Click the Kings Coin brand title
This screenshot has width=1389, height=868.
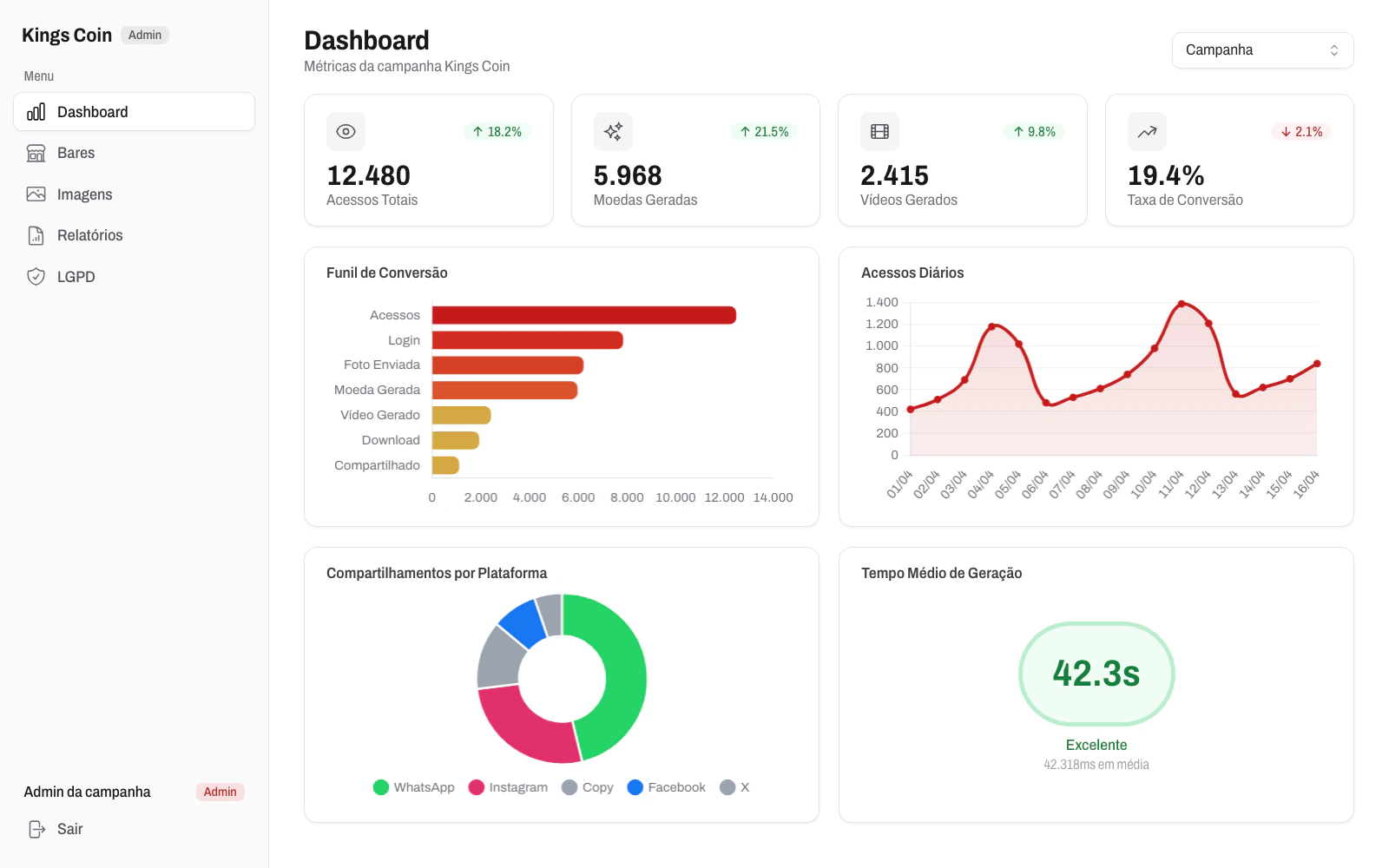pyautogui.click(x=67, y=36)
